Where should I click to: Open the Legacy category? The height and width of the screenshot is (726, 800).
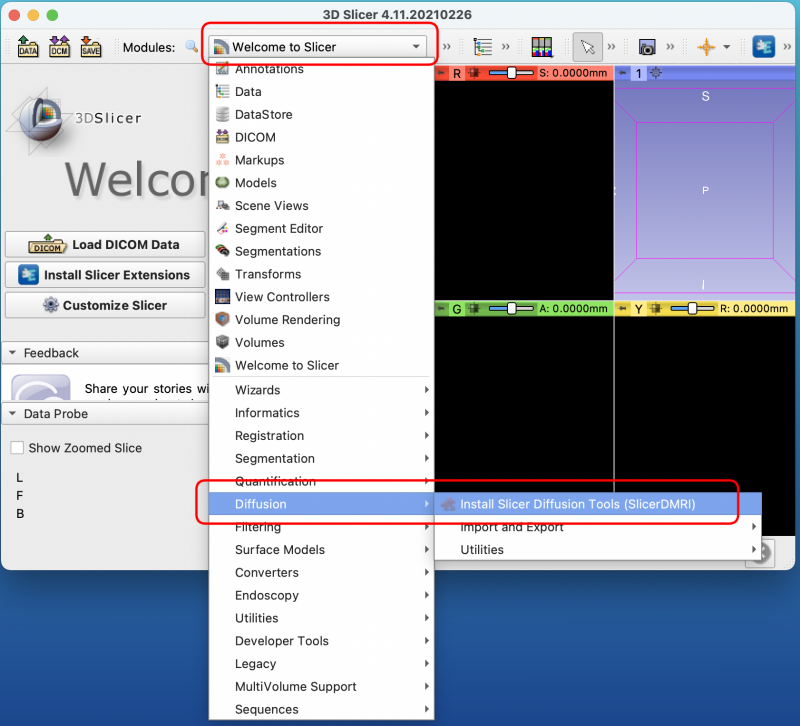pos(321,664)
